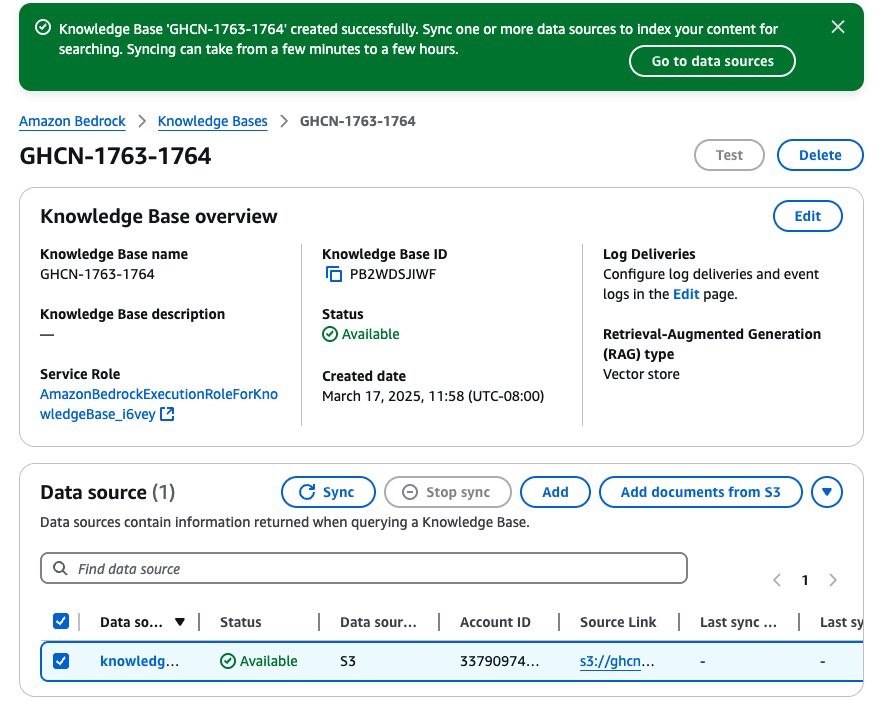Open Amazon Bedrock breadcrumb link
This screenshot has height=703, width=879.
(72, 121)
